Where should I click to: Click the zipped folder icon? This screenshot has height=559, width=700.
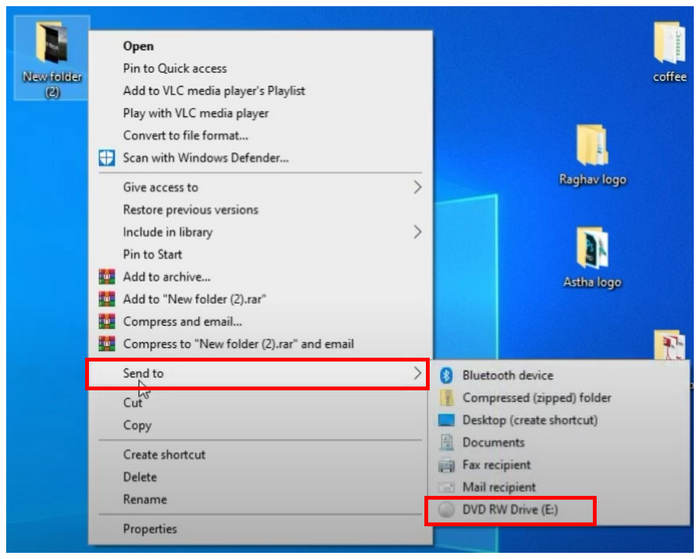446,398
